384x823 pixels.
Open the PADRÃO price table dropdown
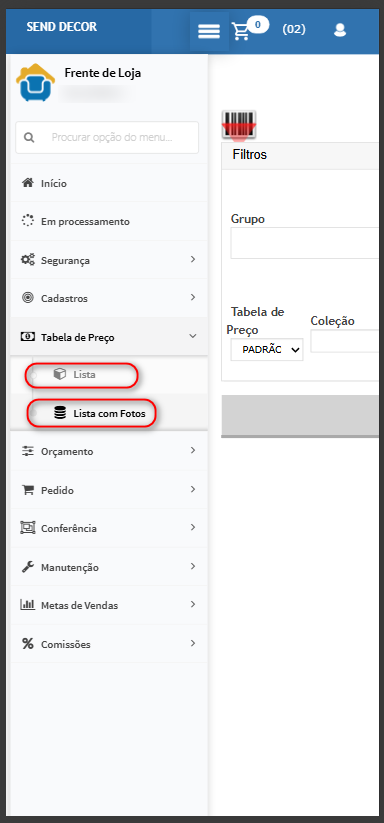point(267,350)
